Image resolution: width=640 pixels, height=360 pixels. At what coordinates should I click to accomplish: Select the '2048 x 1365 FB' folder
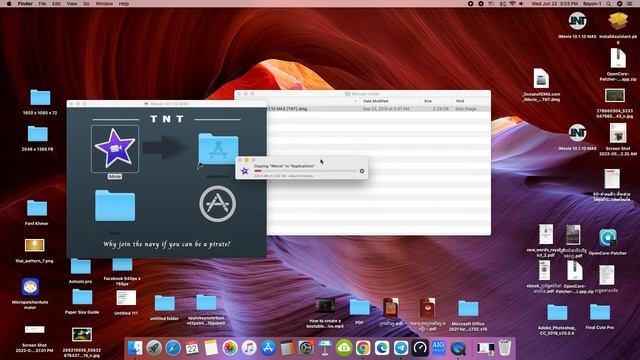click(38, 134)
